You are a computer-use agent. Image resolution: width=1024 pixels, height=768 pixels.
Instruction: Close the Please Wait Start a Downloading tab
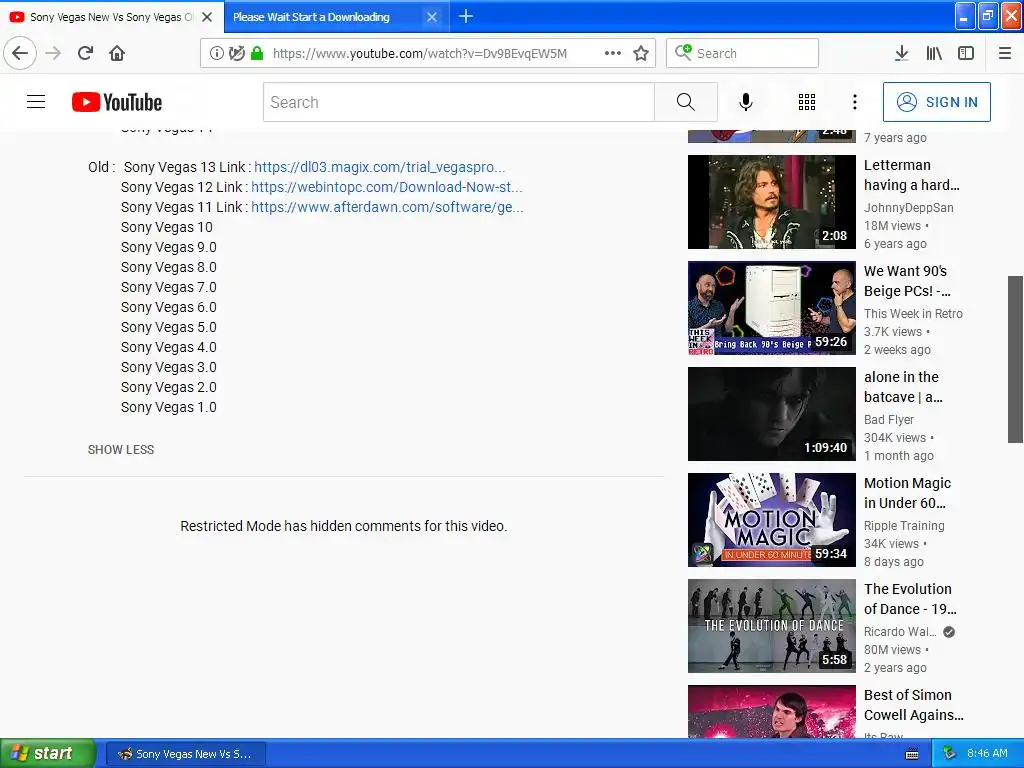pos(432,17)
